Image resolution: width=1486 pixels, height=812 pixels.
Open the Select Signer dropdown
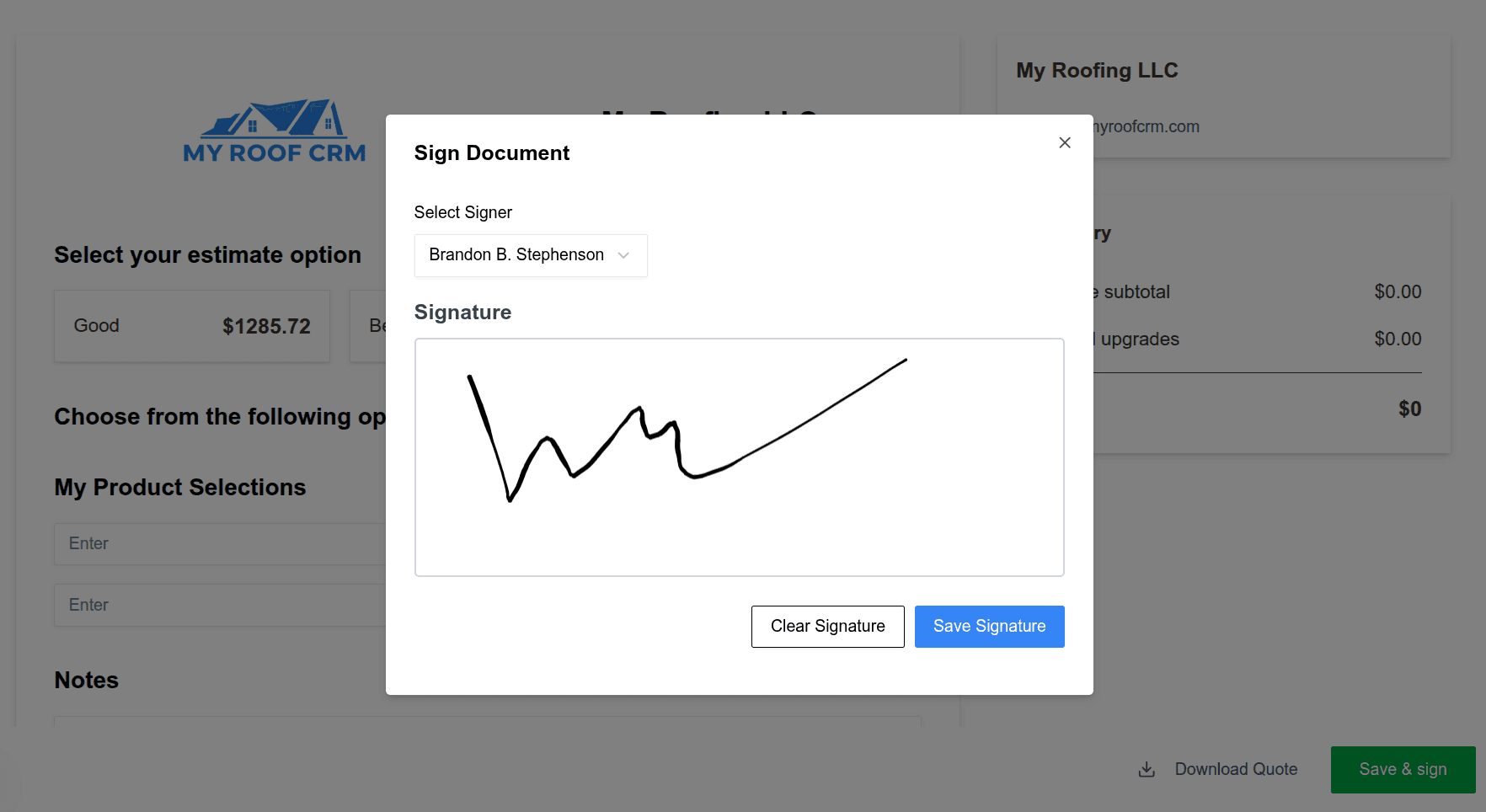(x=530, y=254)
